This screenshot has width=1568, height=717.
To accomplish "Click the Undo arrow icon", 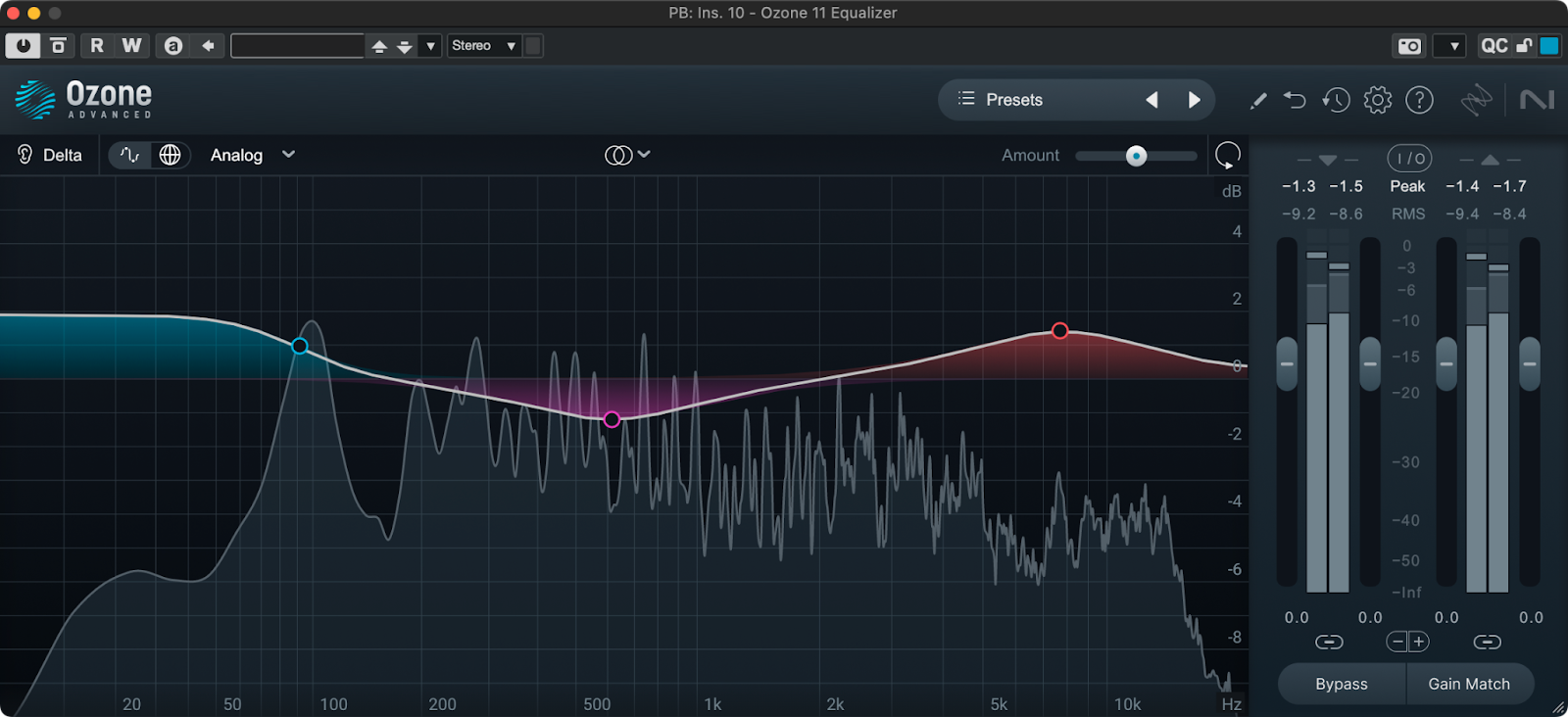I will [x=1295, y=100].
